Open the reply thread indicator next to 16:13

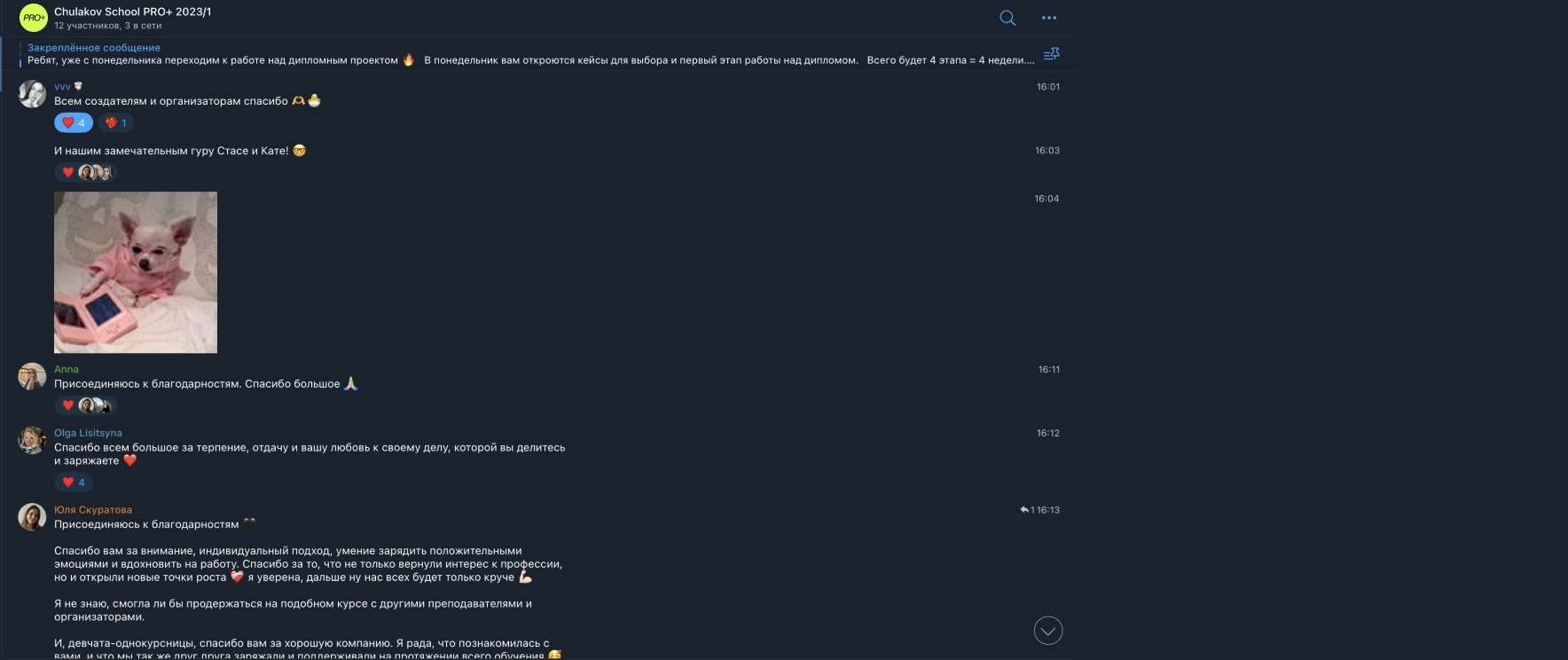pyautogui.click(x=1027, y=510)
